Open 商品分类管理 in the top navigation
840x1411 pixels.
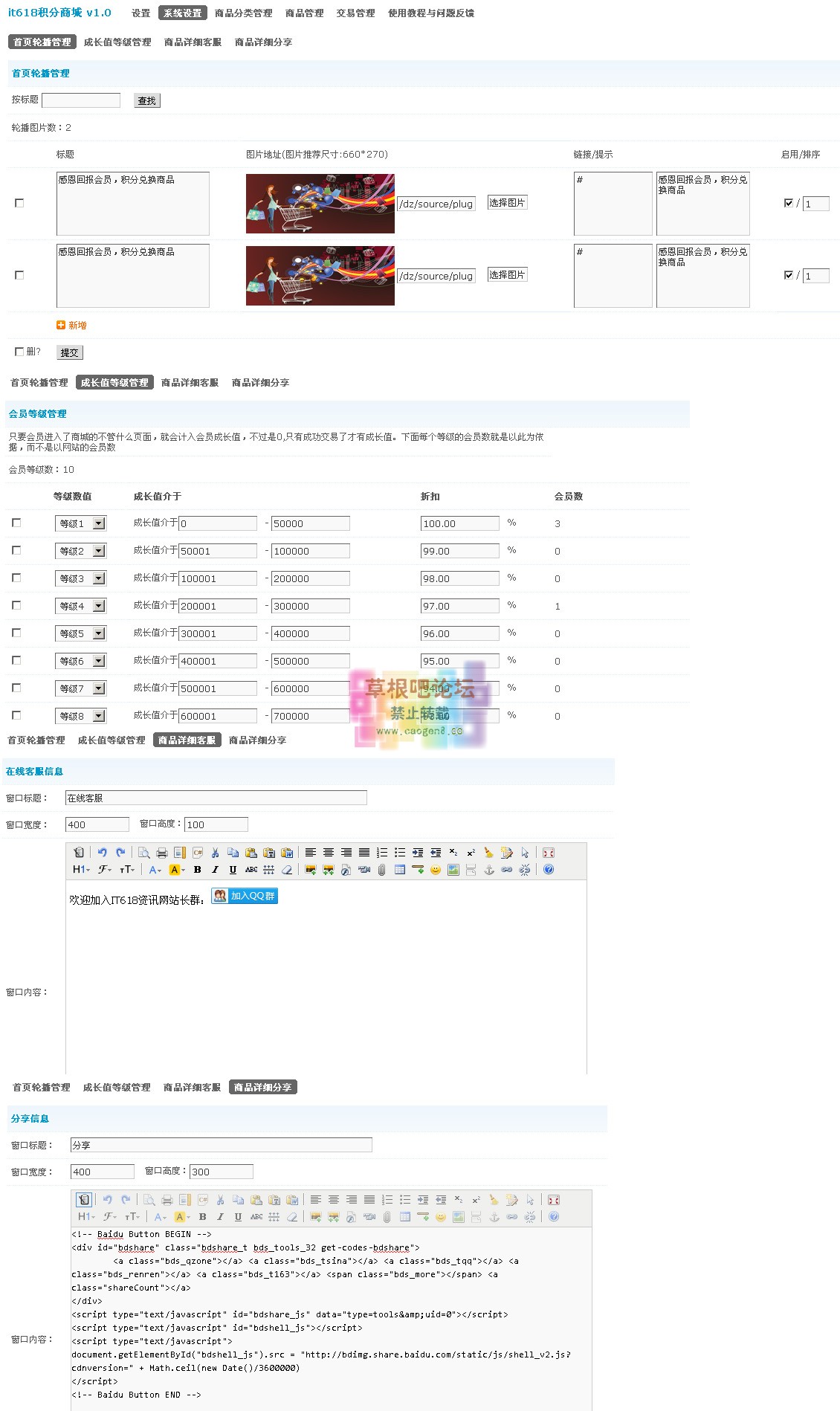click(243, 13)
